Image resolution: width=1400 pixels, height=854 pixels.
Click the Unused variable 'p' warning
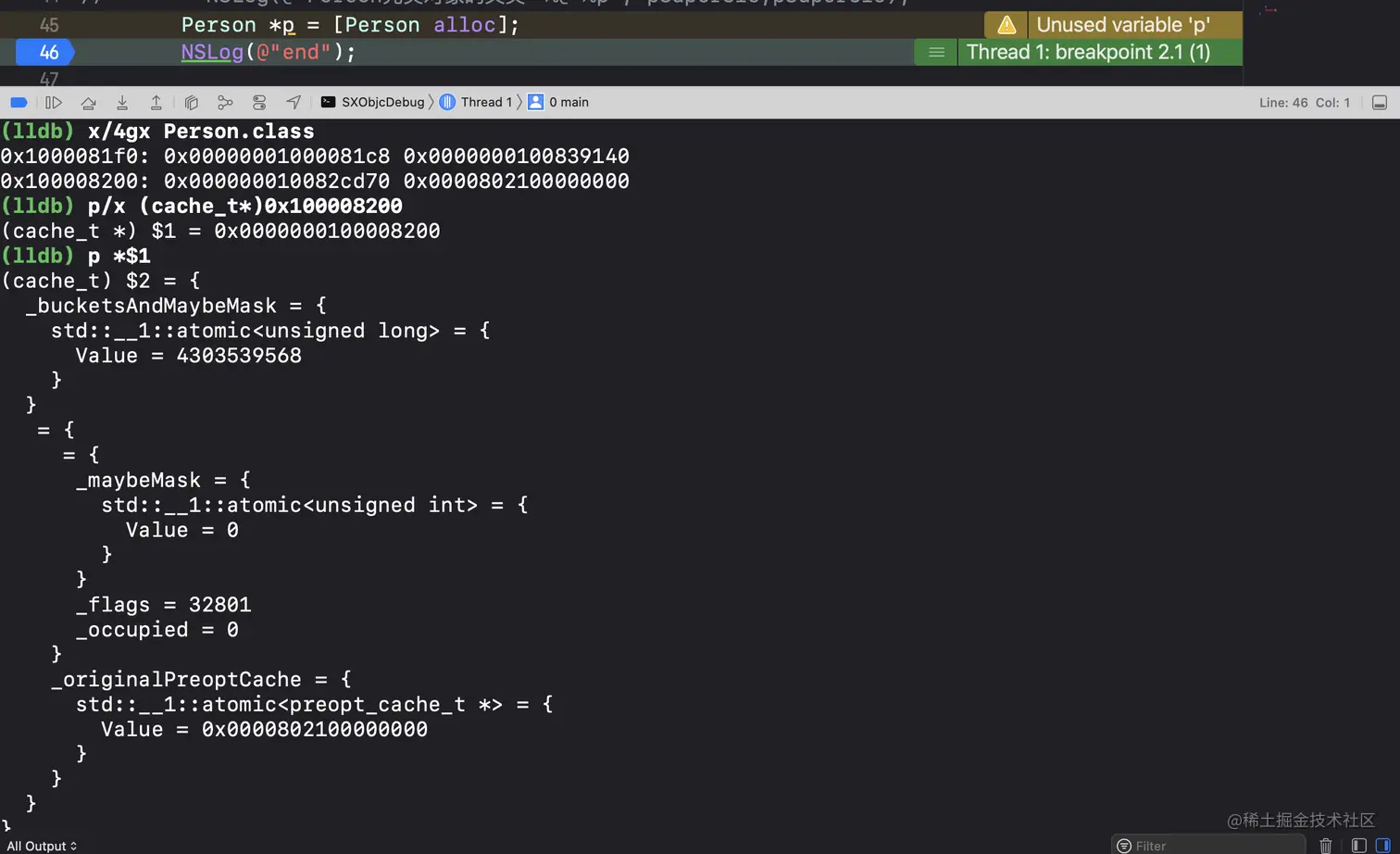click(1123, 25)
